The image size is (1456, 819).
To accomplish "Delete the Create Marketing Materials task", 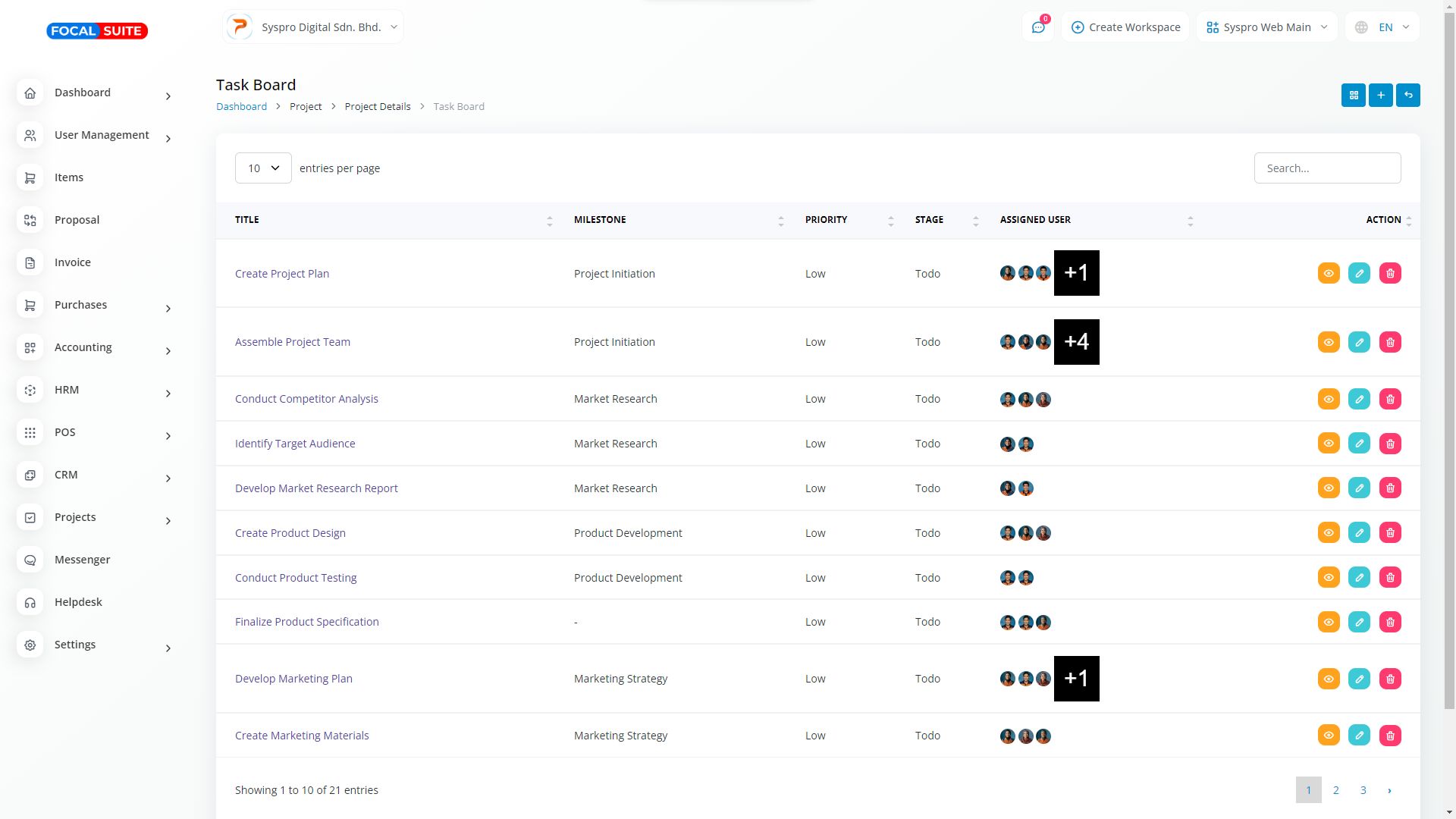I will 1389,735.
